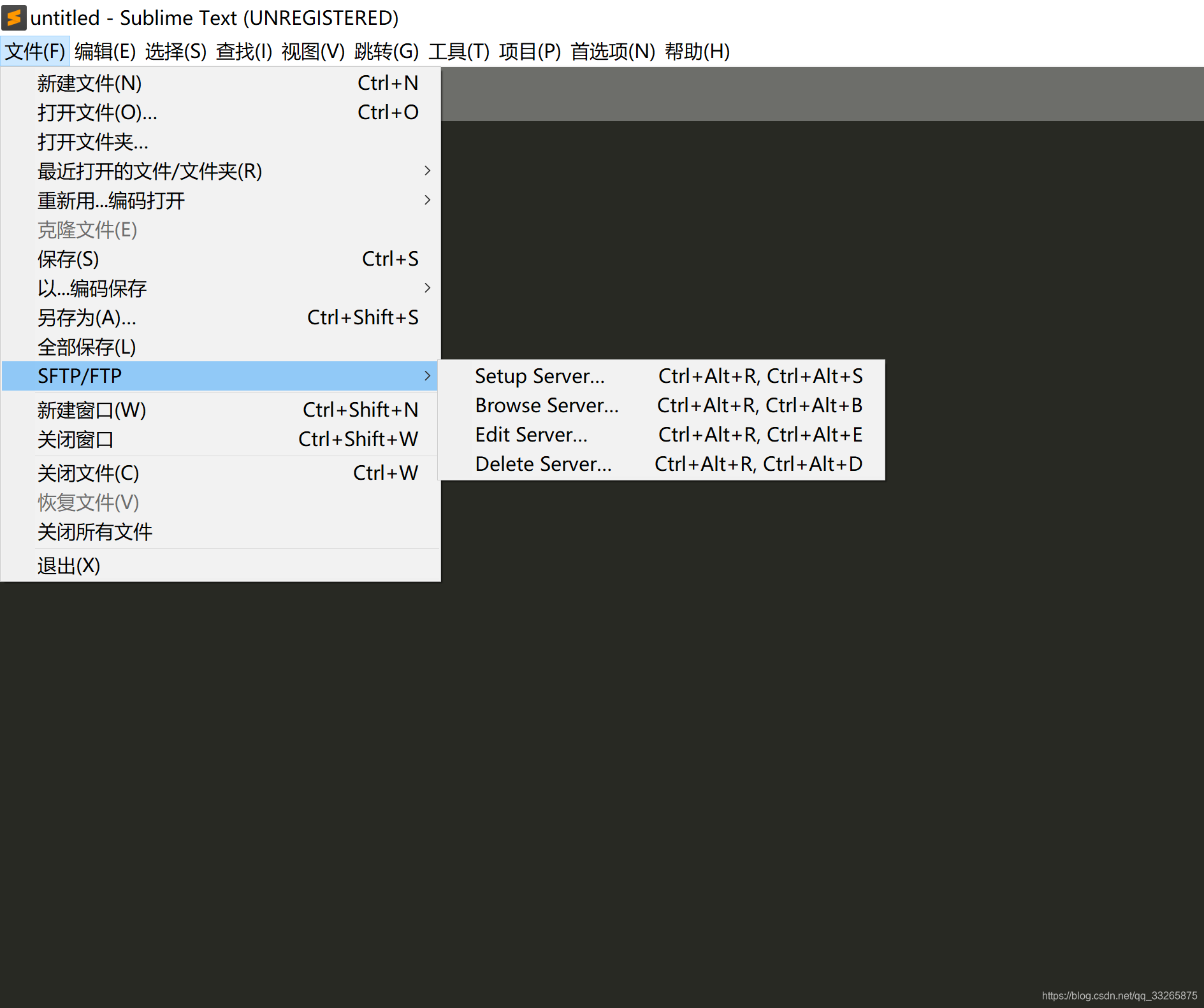
Task: Choose 另存为(A)... menu entry
Action: click(x=221, y=318)
